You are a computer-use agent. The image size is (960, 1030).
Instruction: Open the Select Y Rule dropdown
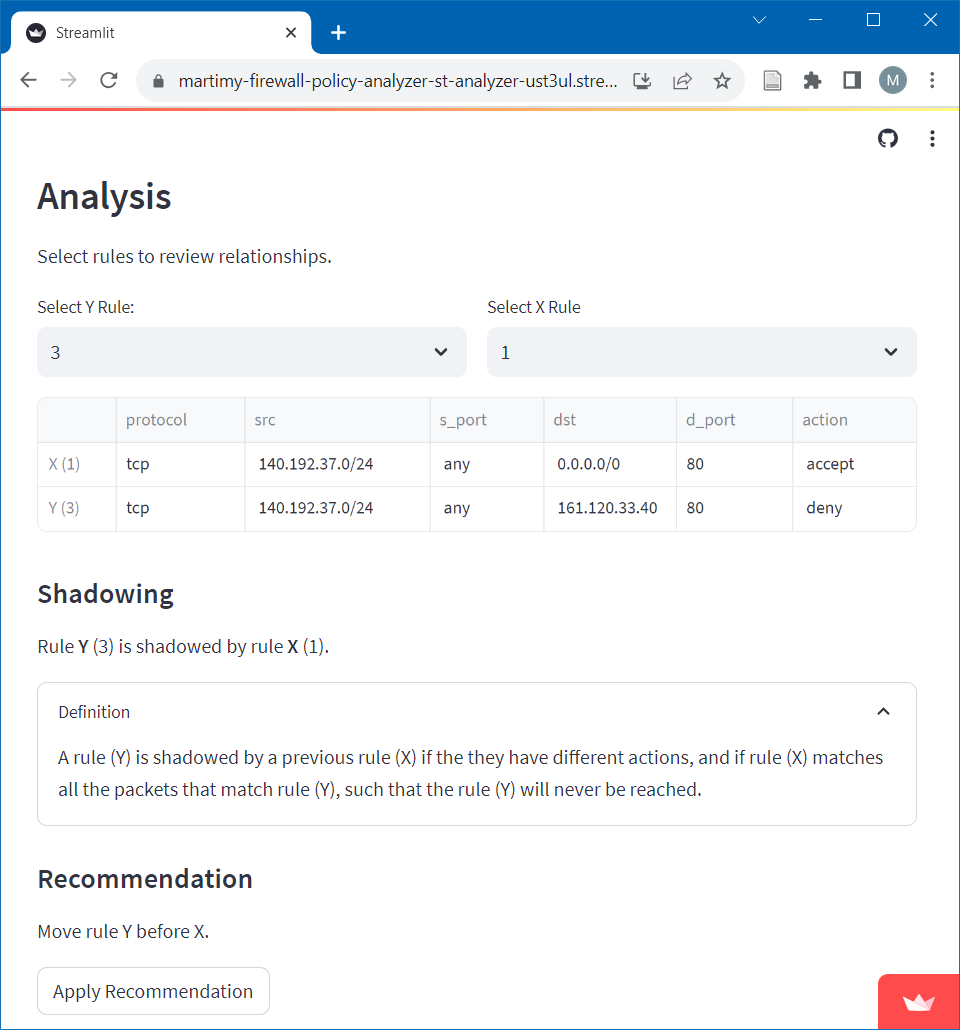pos(252,352)
